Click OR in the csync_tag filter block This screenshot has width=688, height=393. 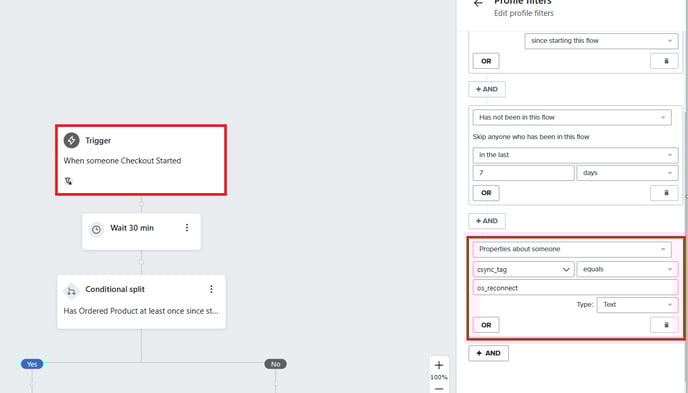486,325
